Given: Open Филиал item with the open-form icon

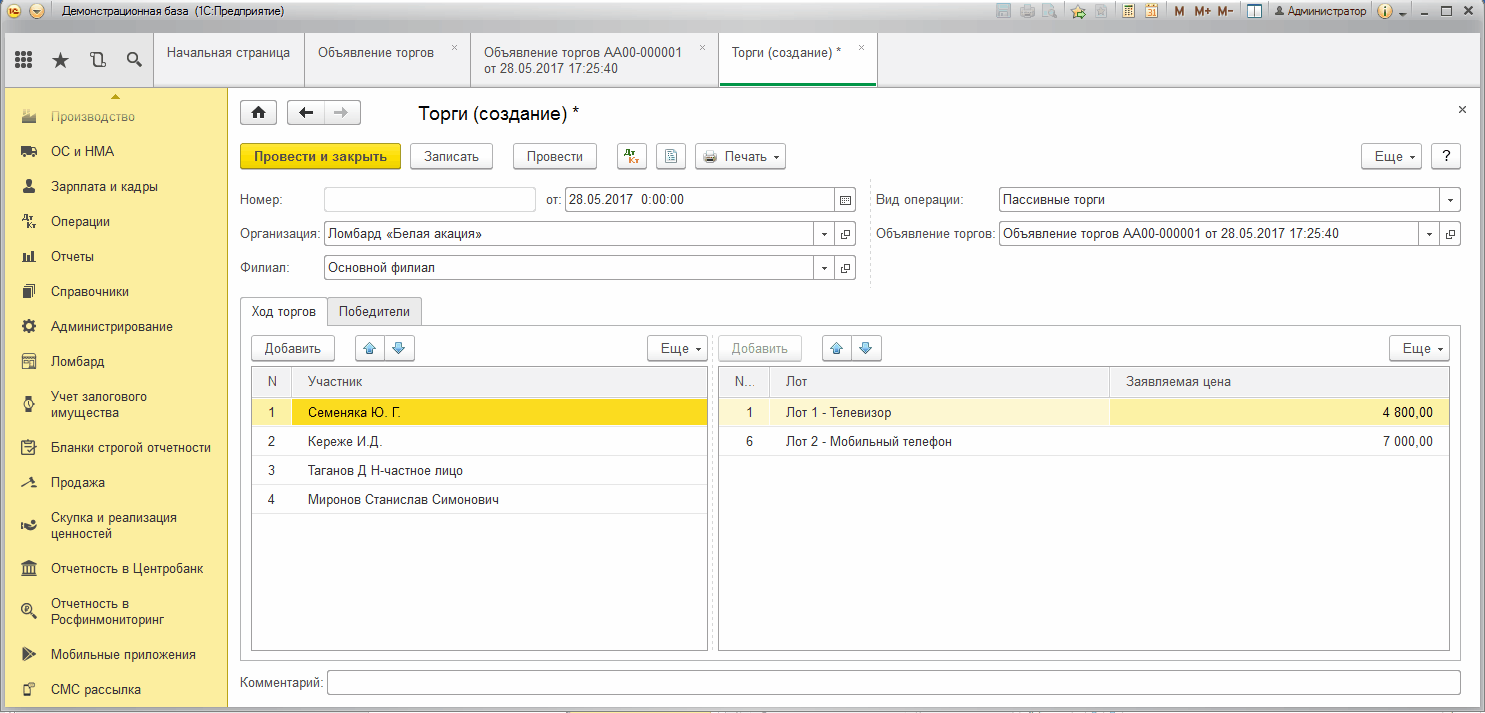Looking at the screenshot, I should click(846, 268).
